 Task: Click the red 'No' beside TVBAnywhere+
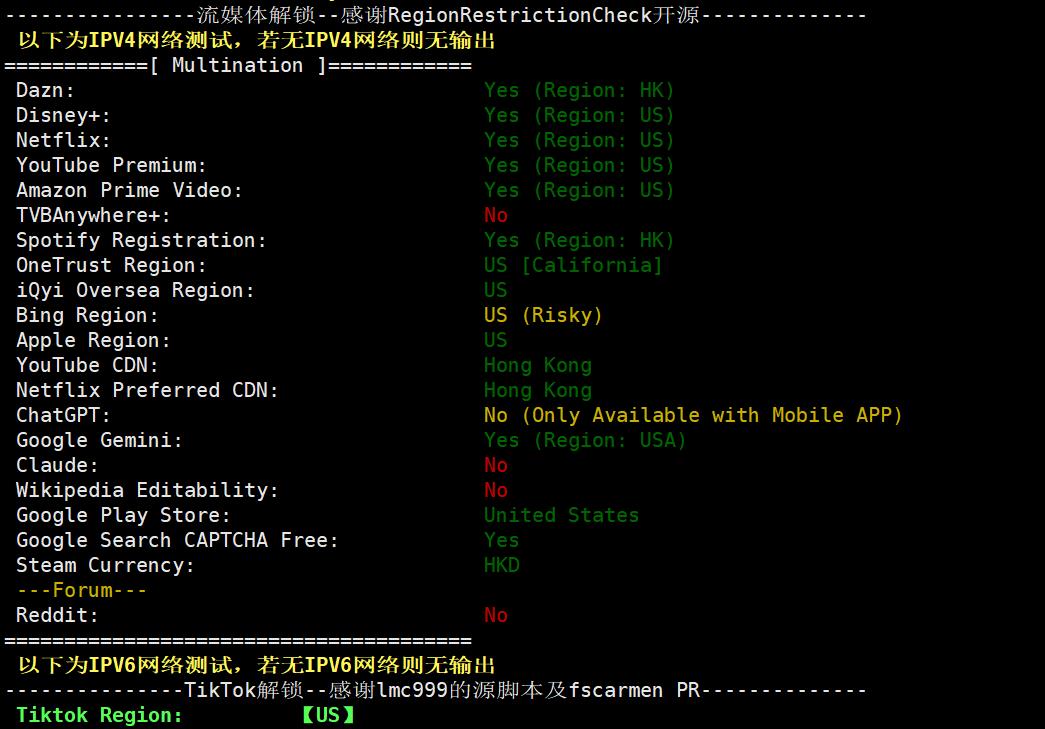[x=495, y=216]
